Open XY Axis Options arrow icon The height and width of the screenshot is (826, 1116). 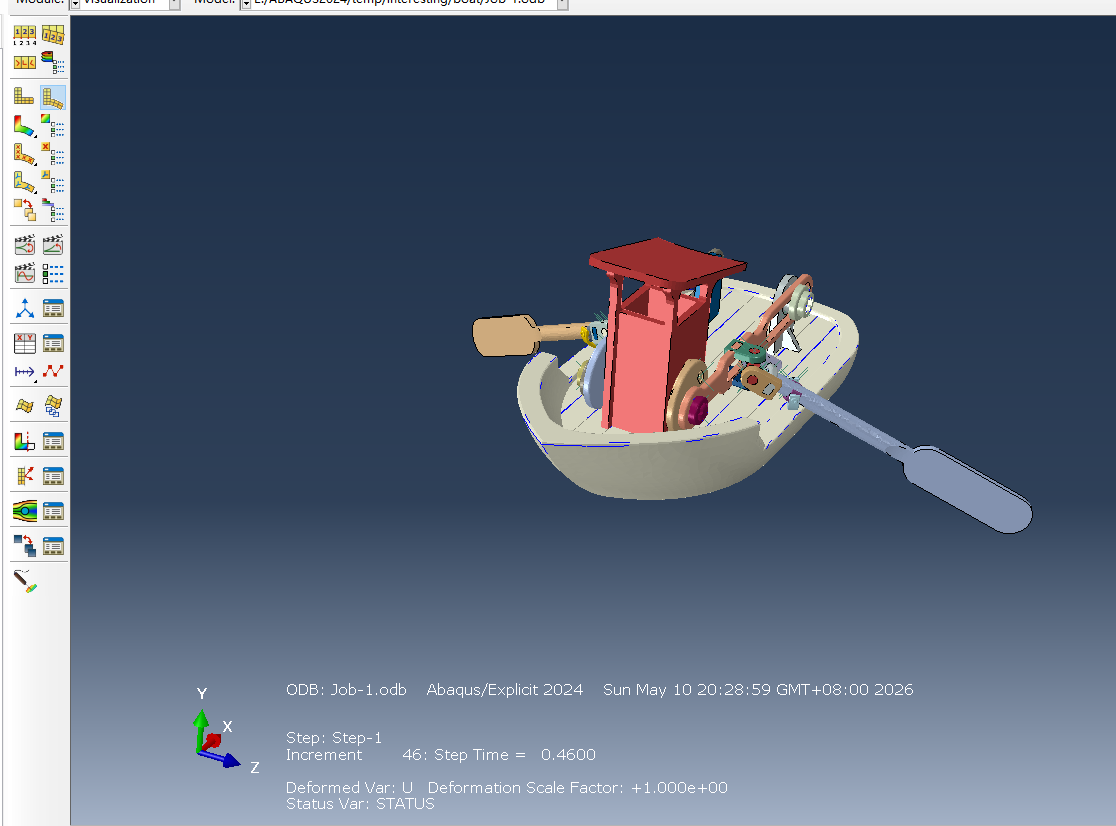click(24, 371)
